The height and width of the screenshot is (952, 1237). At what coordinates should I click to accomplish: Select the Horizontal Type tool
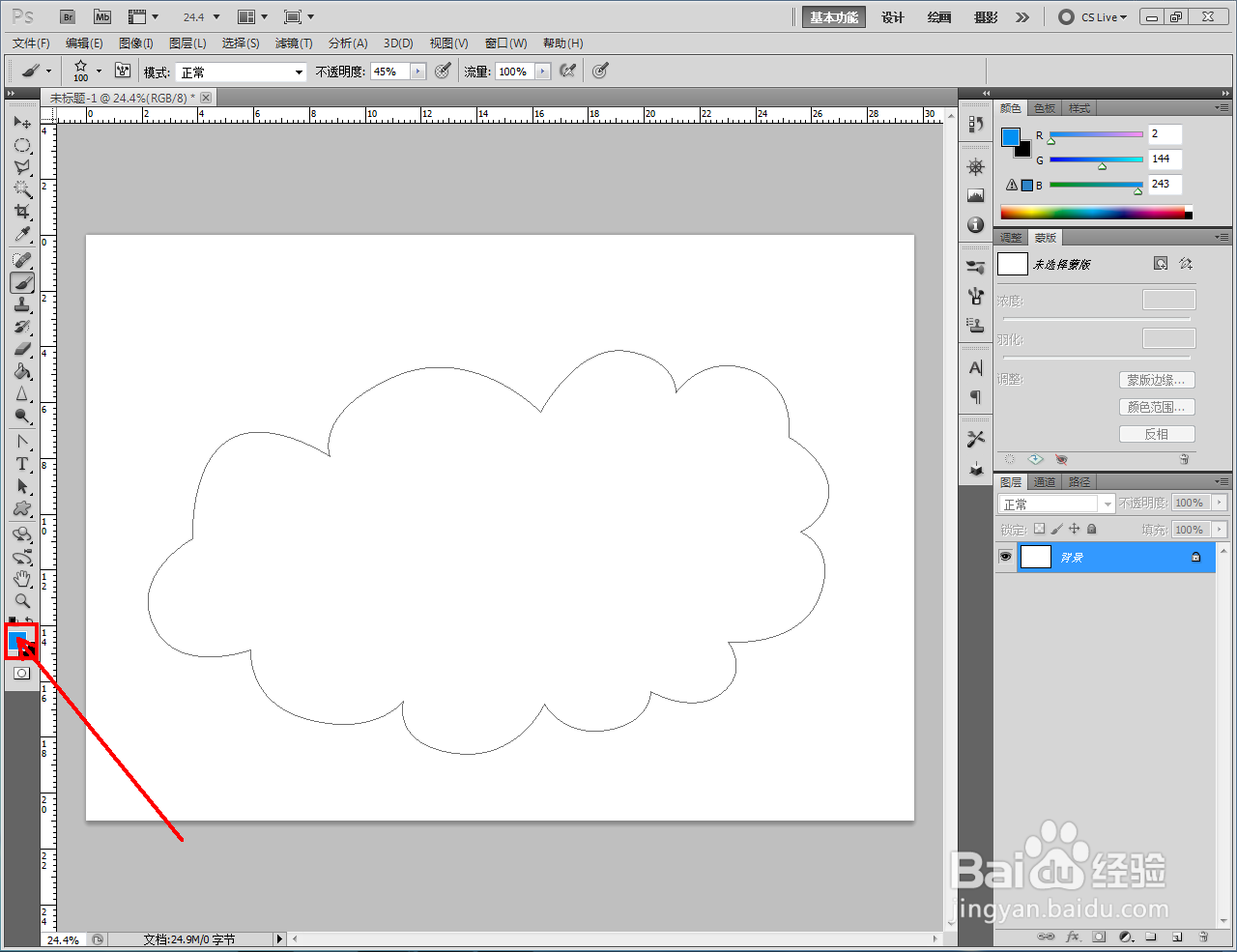pos(22,464)
